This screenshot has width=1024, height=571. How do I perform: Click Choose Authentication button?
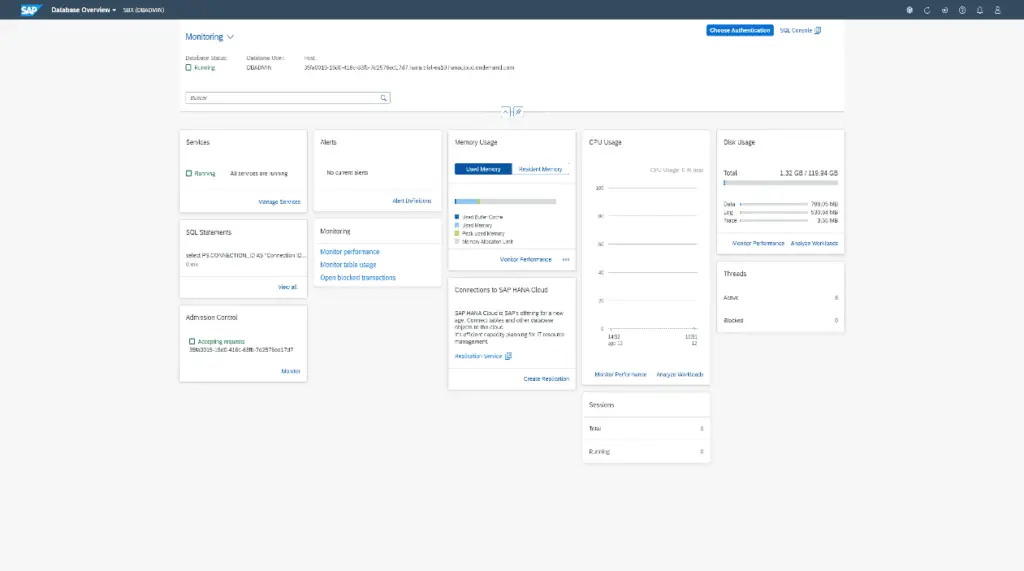point(740,30)
